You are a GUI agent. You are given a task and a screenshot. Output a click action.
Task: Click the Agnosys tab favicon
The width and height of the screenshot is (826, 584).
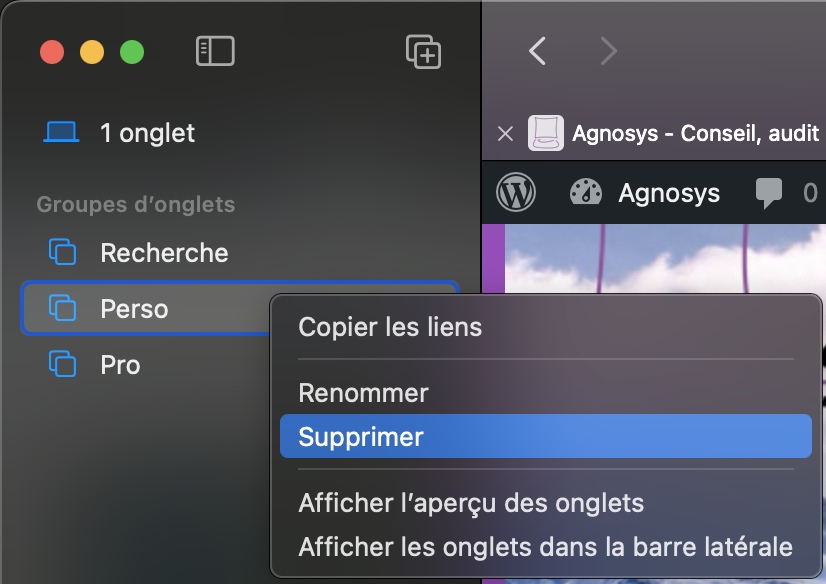(546, 133)
